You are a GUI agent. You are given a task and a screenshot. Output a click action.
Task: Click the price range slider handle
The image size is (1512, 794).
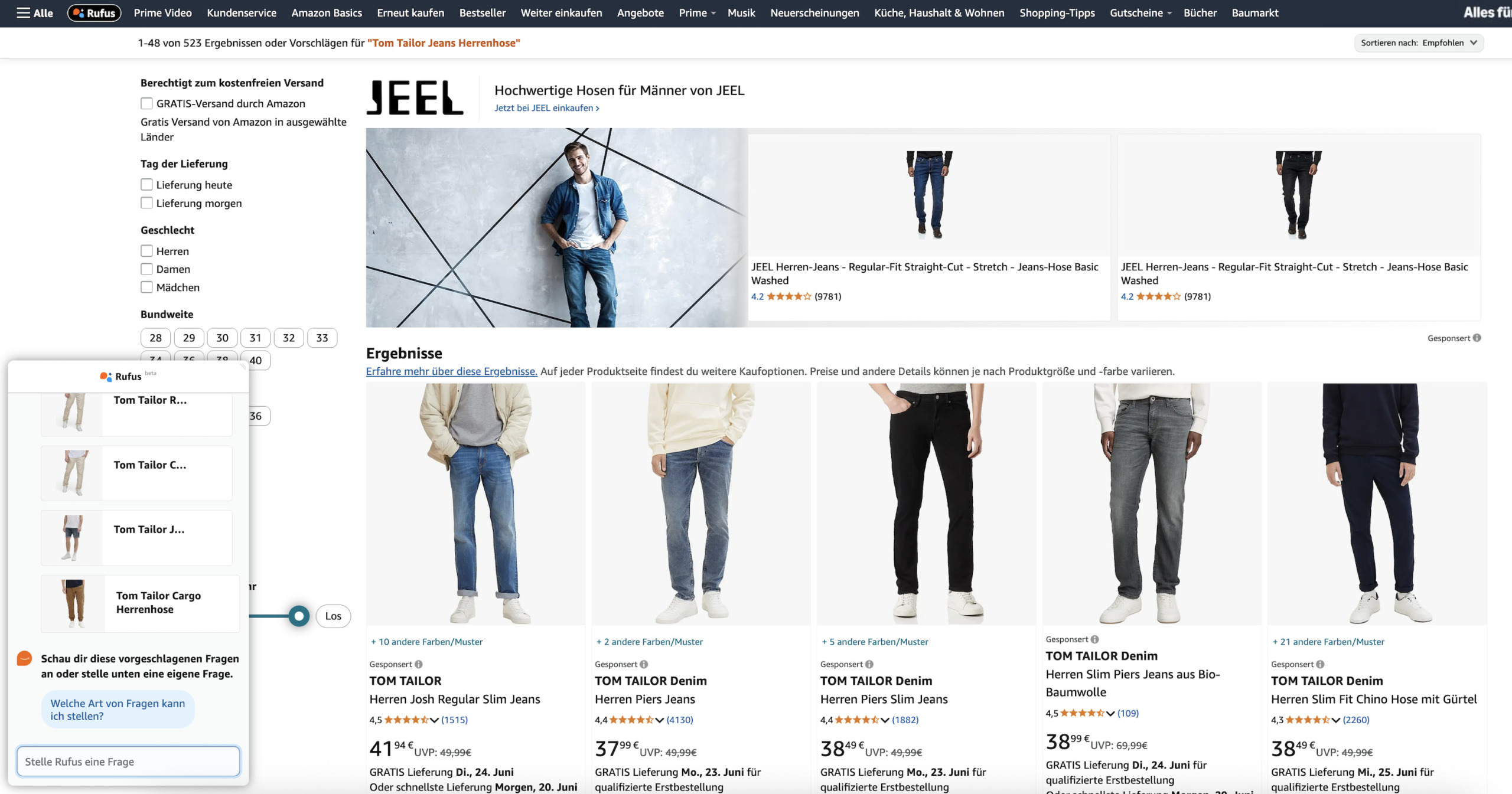click(299, 616)
